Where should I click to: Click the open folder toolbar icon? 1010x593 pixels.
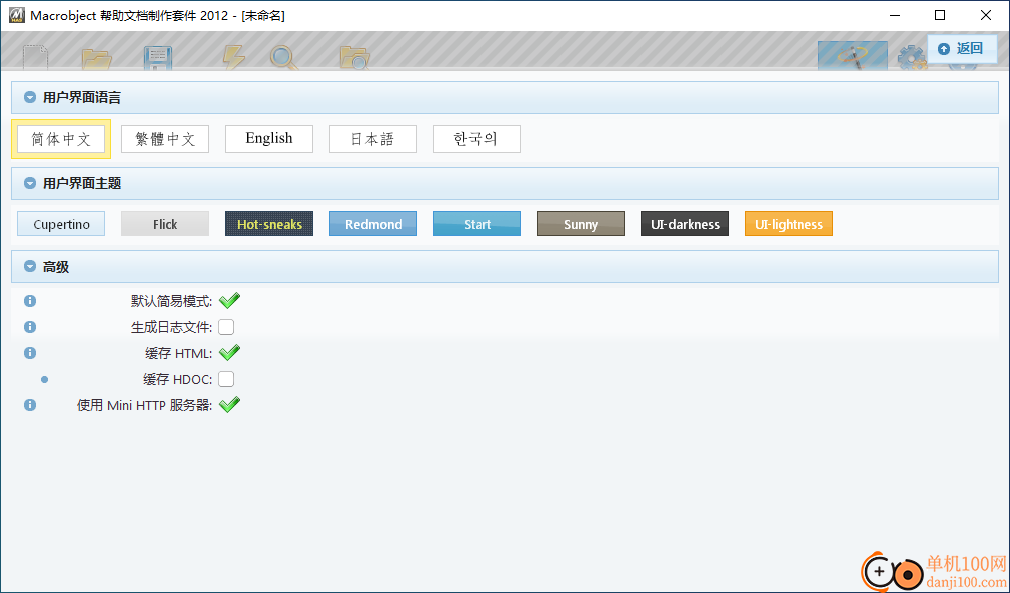97,58
